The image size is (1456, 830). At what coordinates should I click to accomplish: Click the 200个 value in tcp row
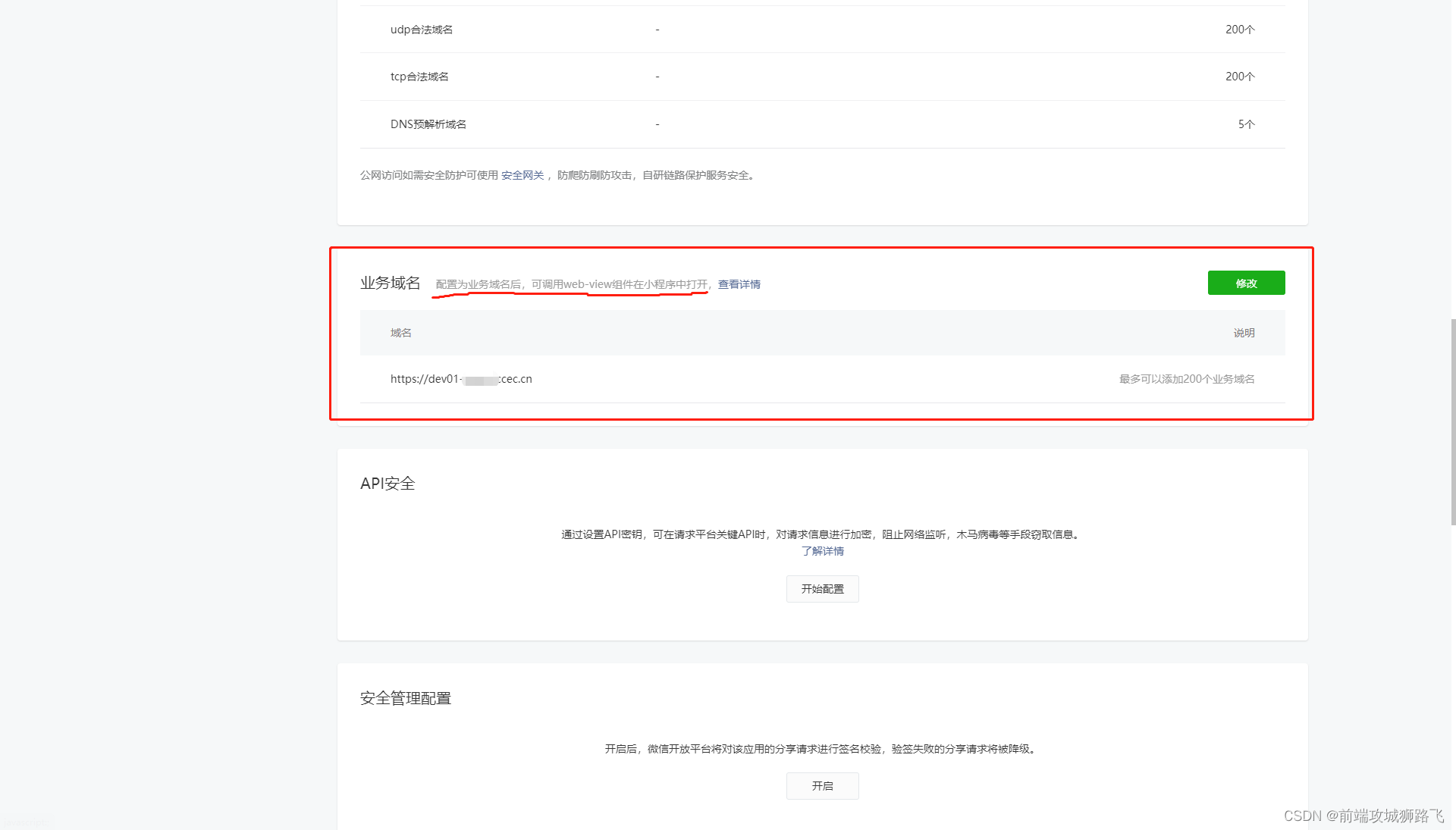[x=1240, y=77]
